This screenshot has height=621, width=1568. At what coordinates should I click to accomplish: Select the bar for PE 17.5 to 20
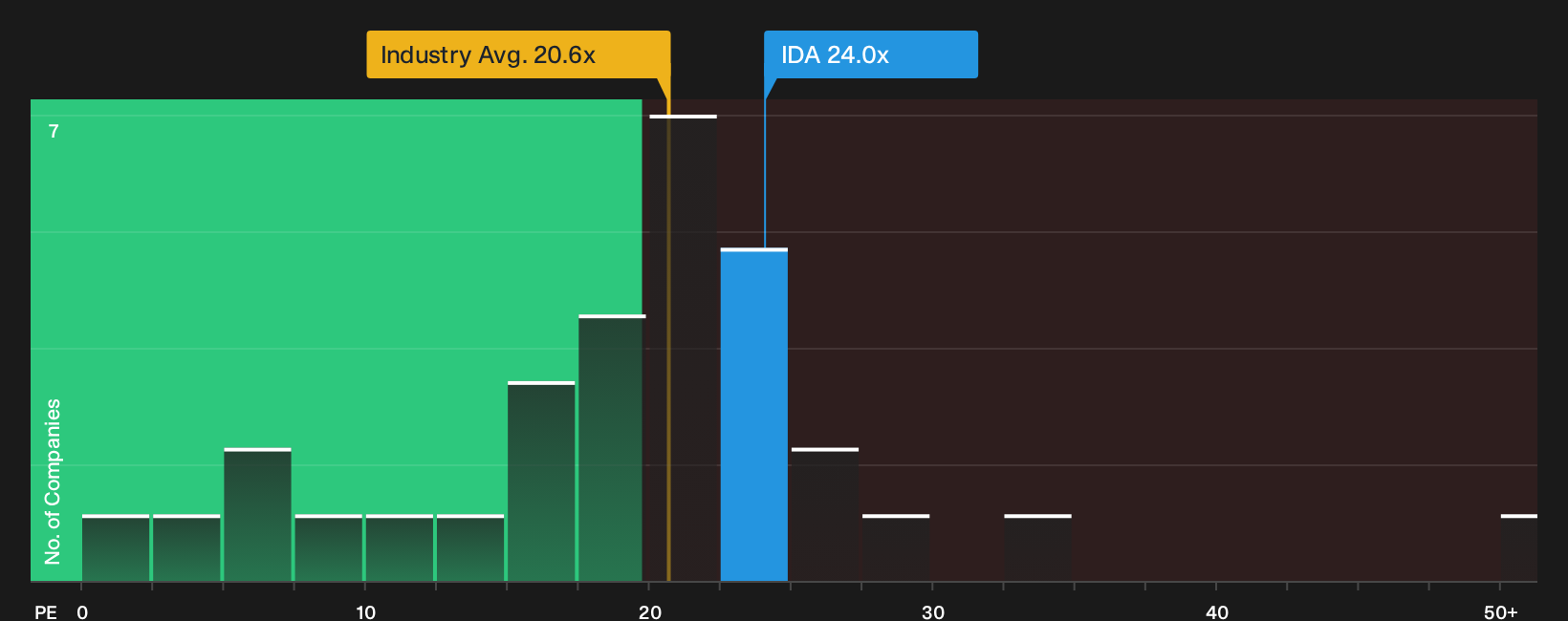pyautogui.click(x=612, y=448)
